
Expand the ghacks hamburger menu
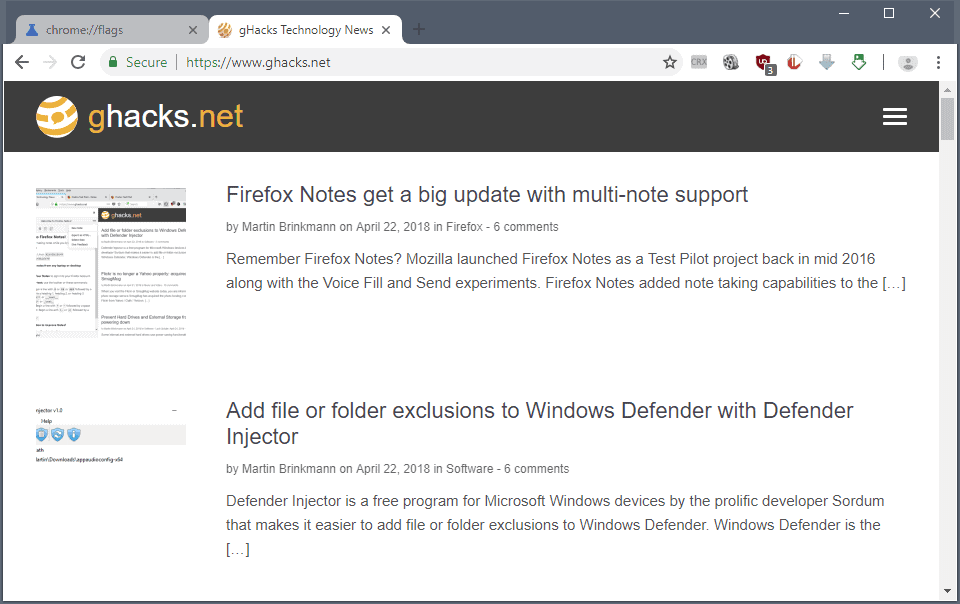(x=894, y=117)
